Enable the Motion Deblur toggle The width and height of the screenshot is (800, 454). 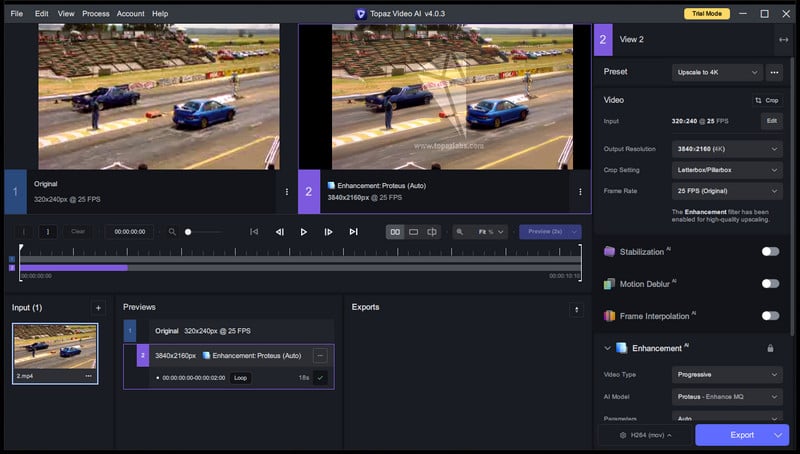coord(770,284)
